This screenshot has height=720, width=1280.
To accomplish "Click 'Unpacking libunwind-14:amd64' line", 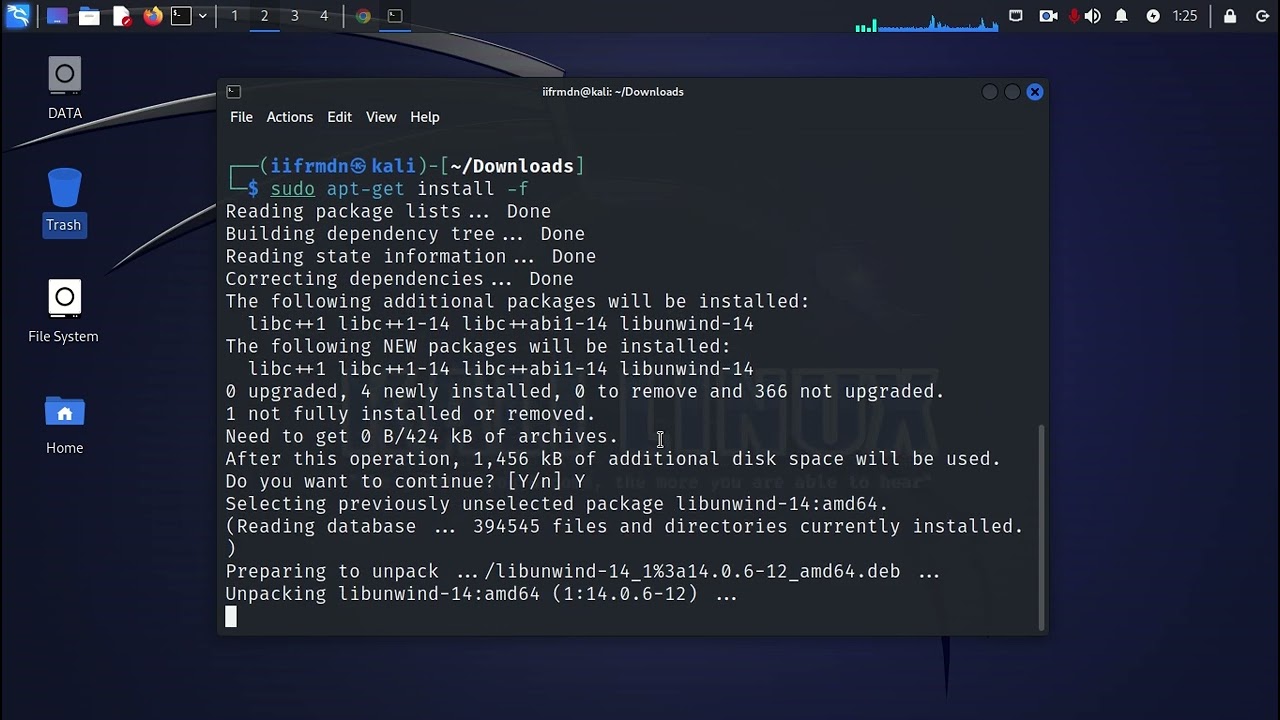I will pos(481,594).
